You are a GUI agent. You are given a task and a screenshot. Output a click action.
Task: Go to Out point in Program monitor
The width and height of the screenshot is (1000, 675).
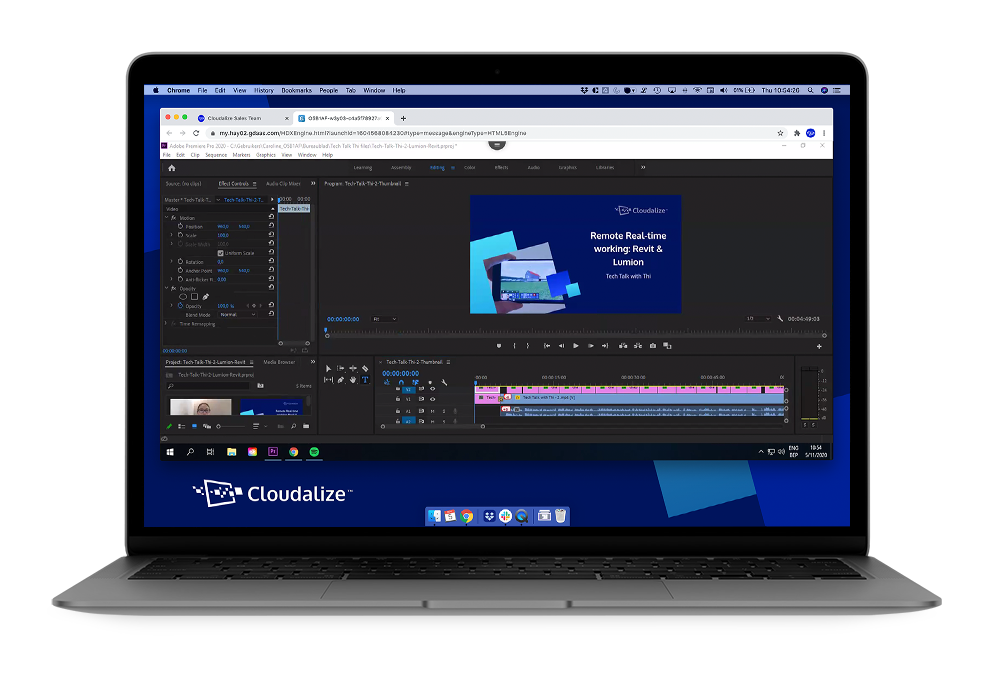pyautogui.click(x=605, y=346)
